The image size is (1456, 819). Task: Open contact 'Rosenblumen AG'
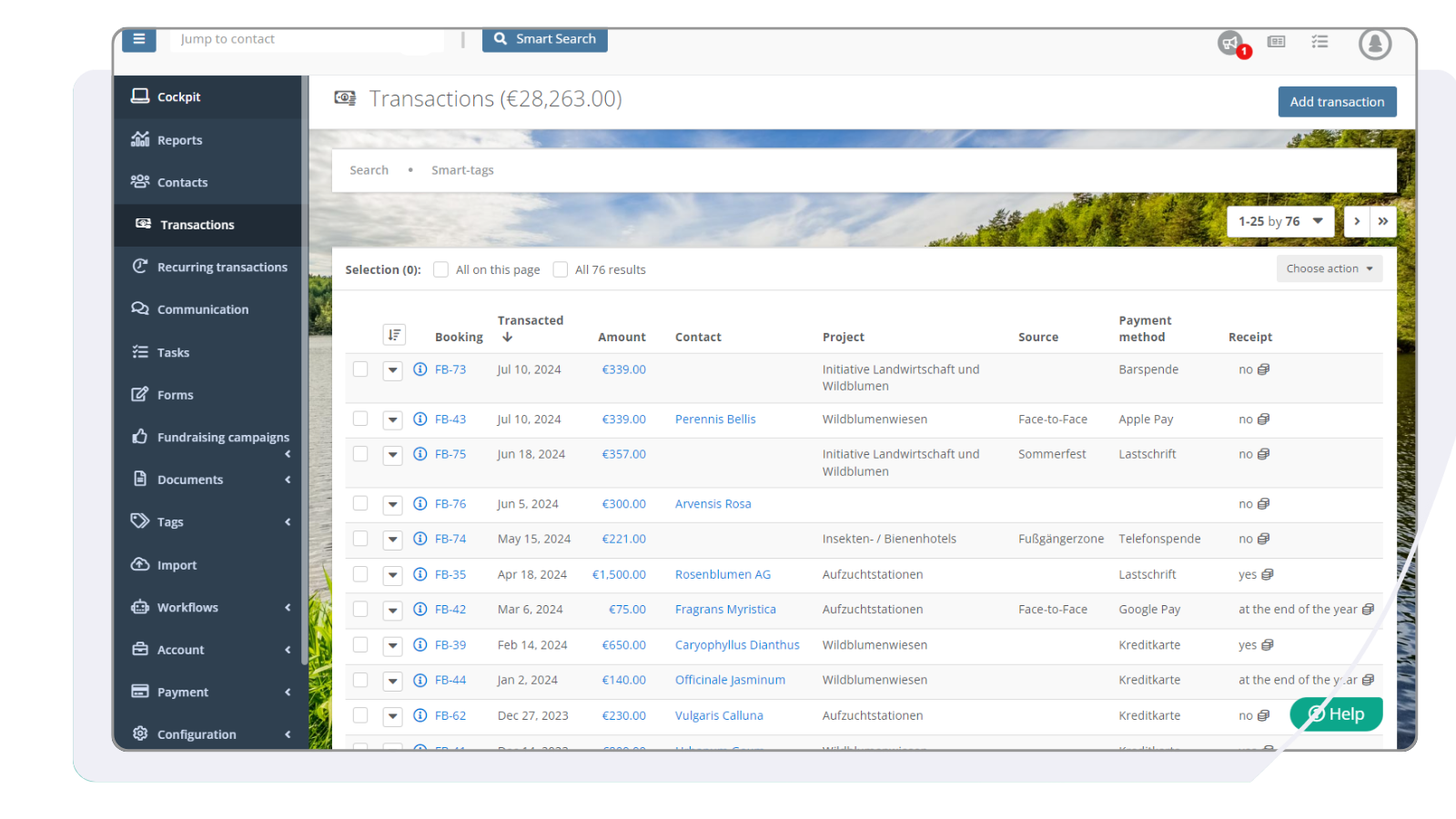tap(723, 574)
